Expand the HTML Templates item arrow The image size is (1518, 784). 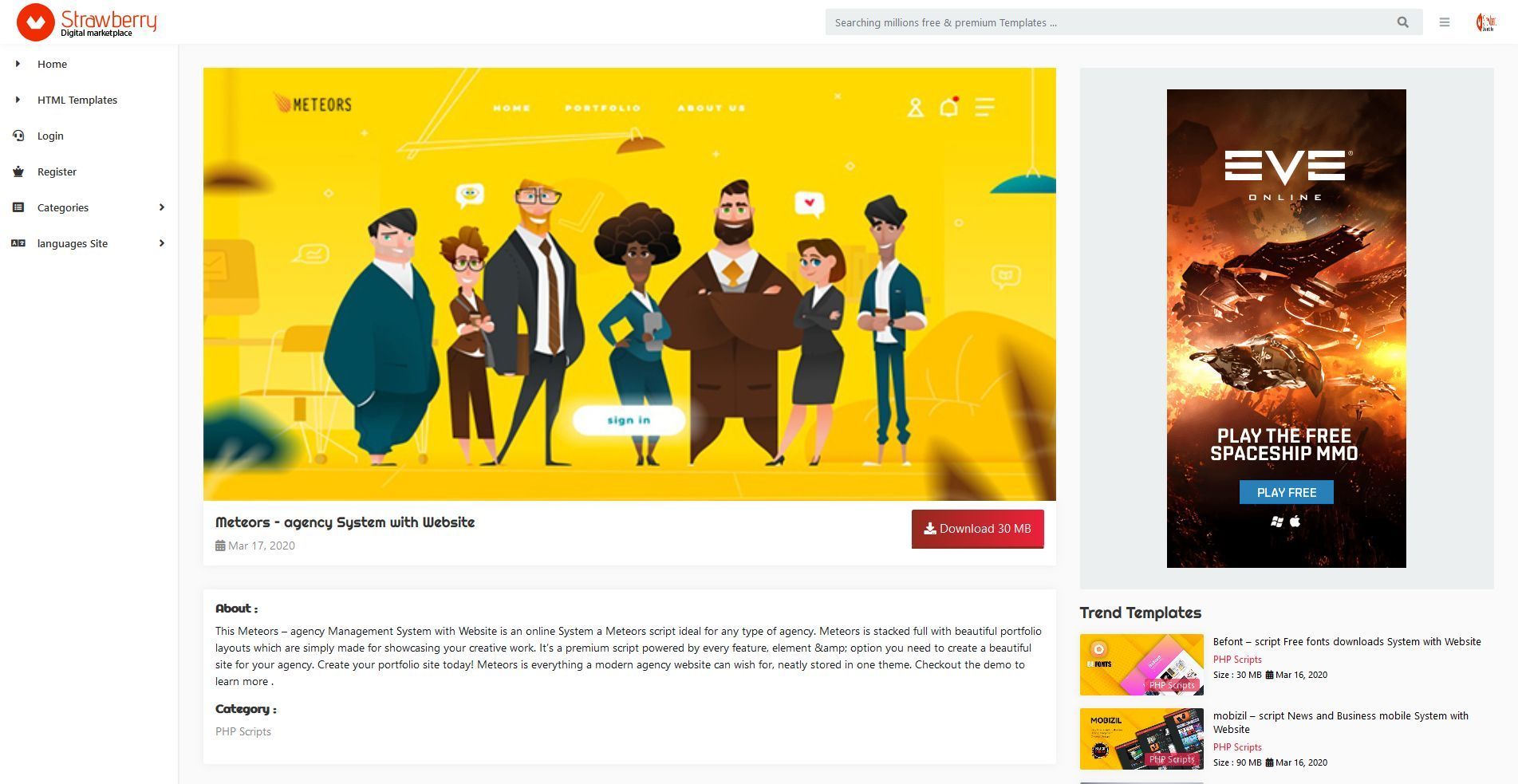pos(18,100)
